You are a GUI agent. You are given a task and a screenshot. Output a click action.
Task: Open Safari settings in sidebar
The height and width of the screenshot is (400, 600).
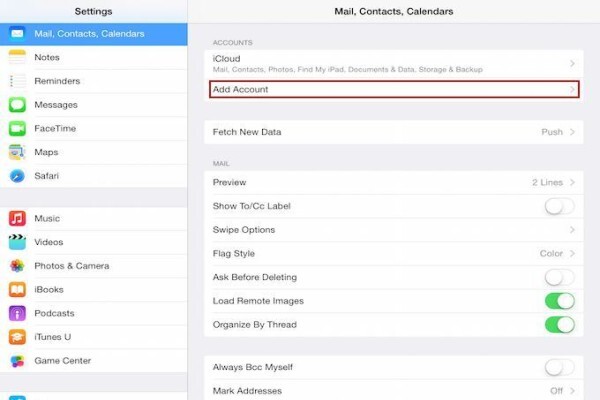94,176
